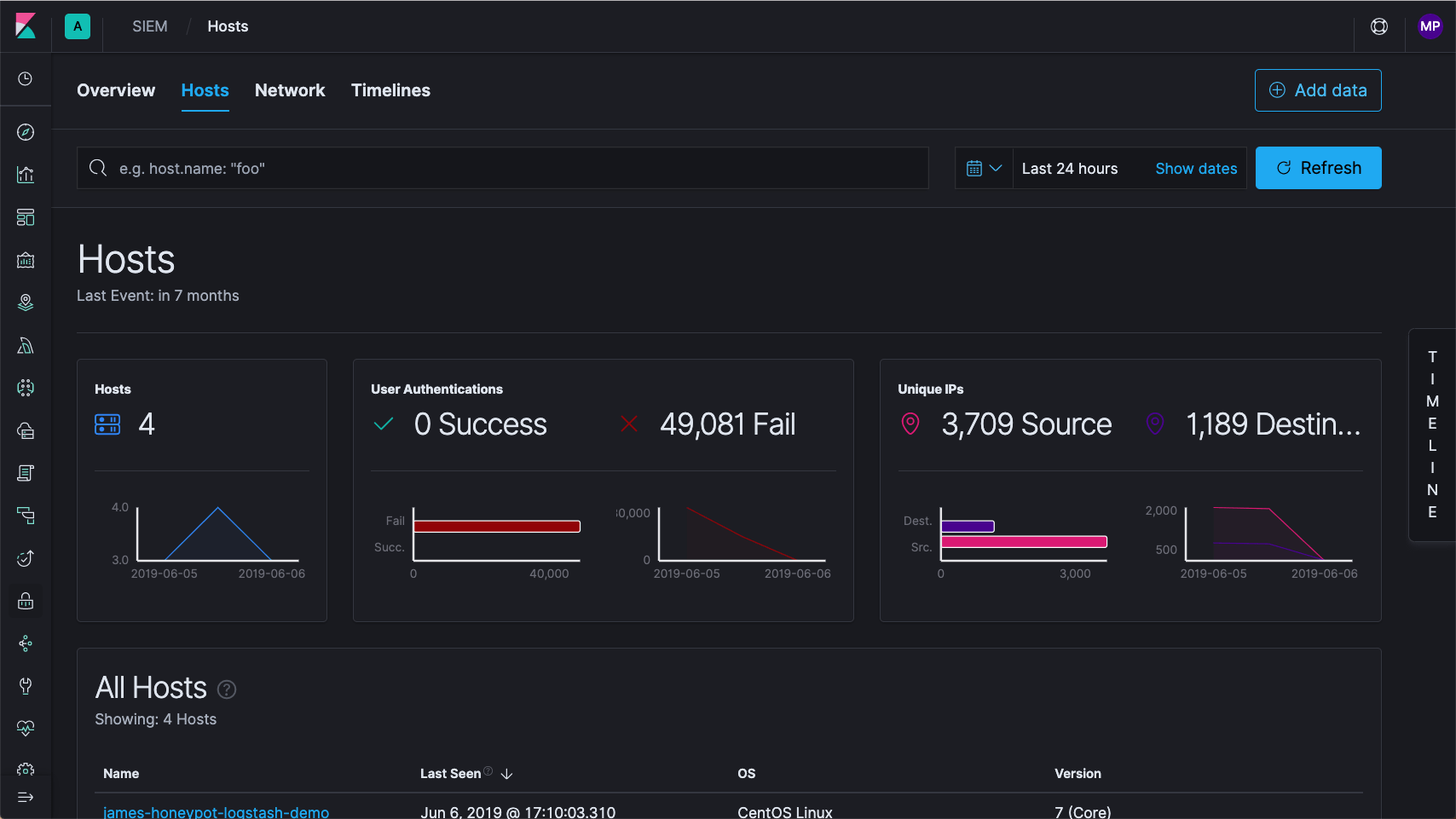The height and width of the screenshot is (819, 1456).
Task: Open Dev Tools wrench icon in sidebar
Action: point(26,686)
